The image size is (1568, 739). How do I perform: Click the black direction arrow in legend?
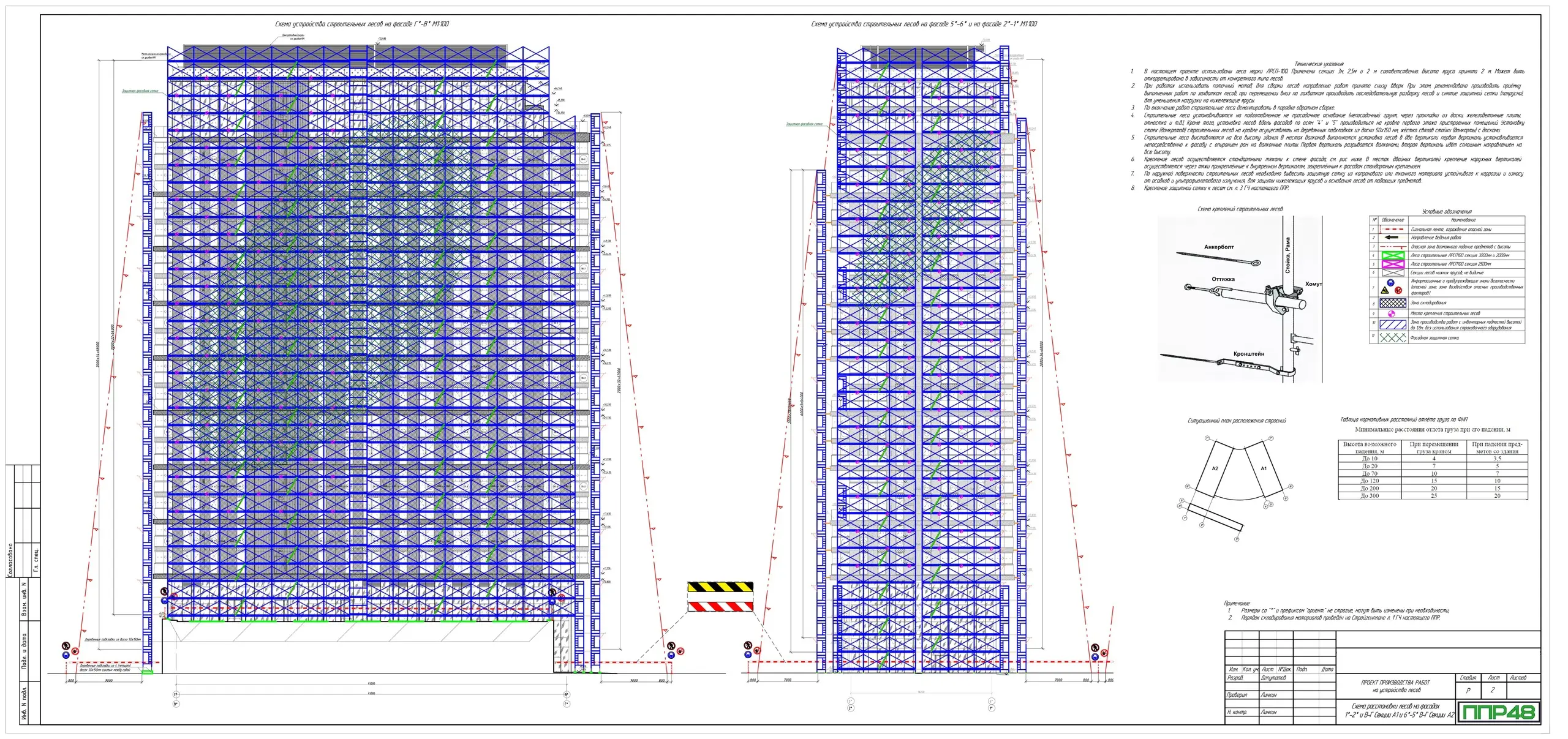[1392, 238]
